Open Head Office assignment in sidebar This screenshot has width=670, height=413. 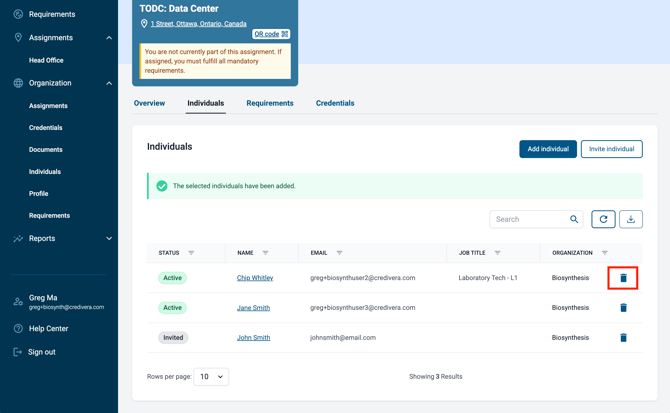click(46, 60)
